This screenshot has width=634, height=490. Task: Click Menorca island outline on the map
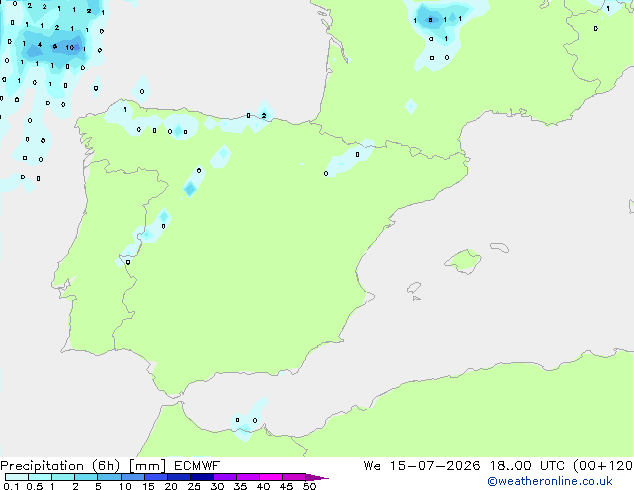pyautogui.click(x=500, y=247)
